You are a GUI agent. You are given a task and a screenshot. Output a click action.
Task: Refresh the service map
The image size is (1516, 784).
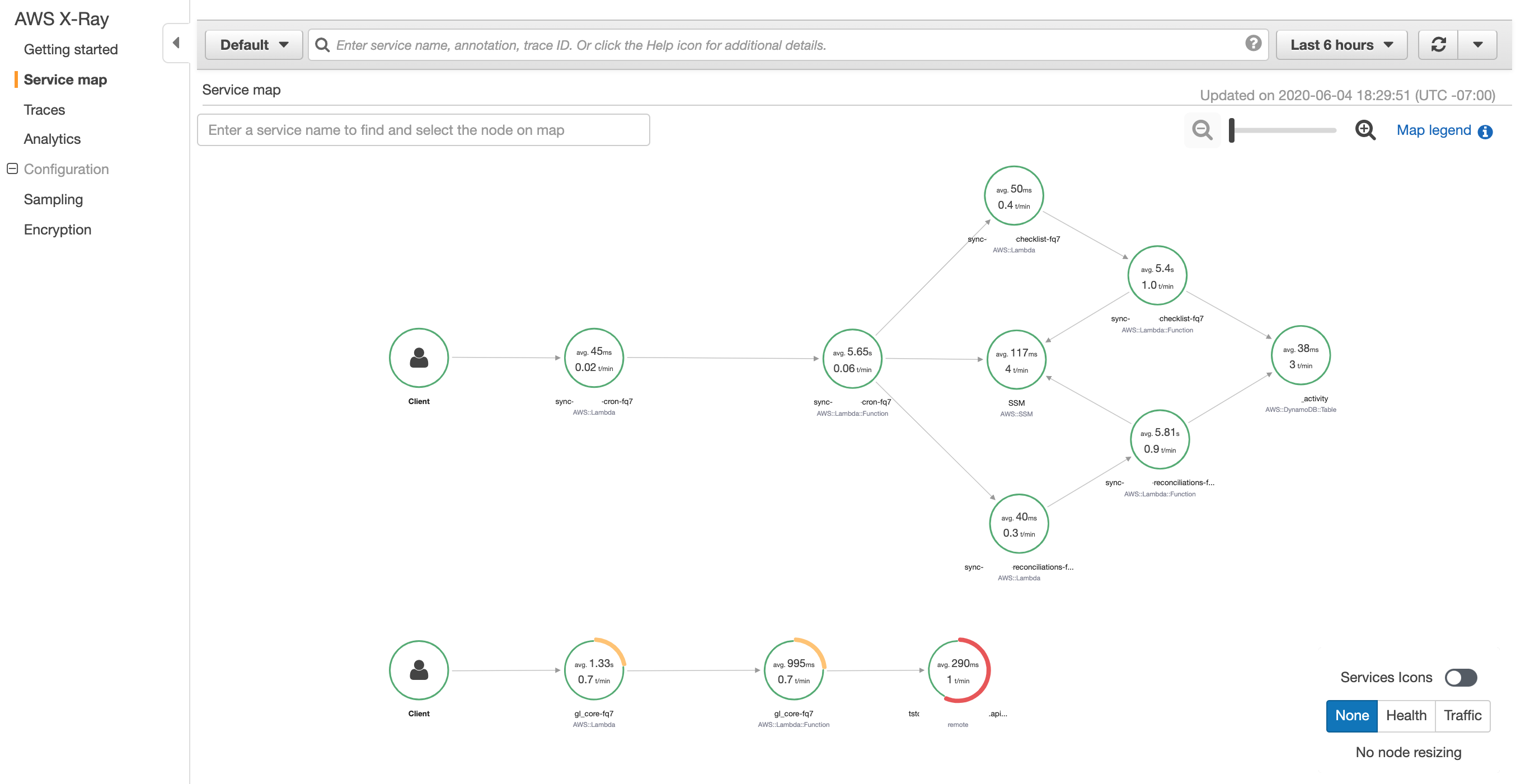click(1438, 45)
